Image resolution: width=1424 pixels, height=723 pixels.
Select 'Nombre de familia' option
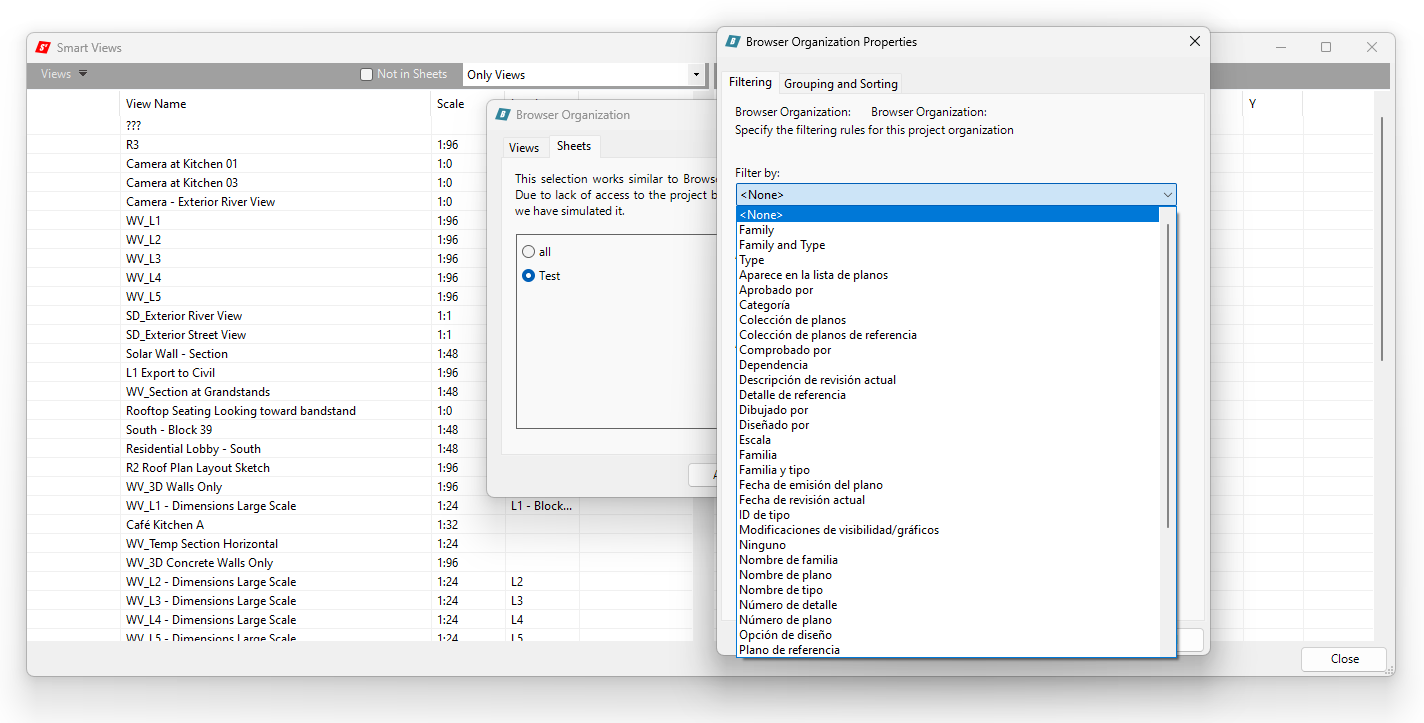948,560
